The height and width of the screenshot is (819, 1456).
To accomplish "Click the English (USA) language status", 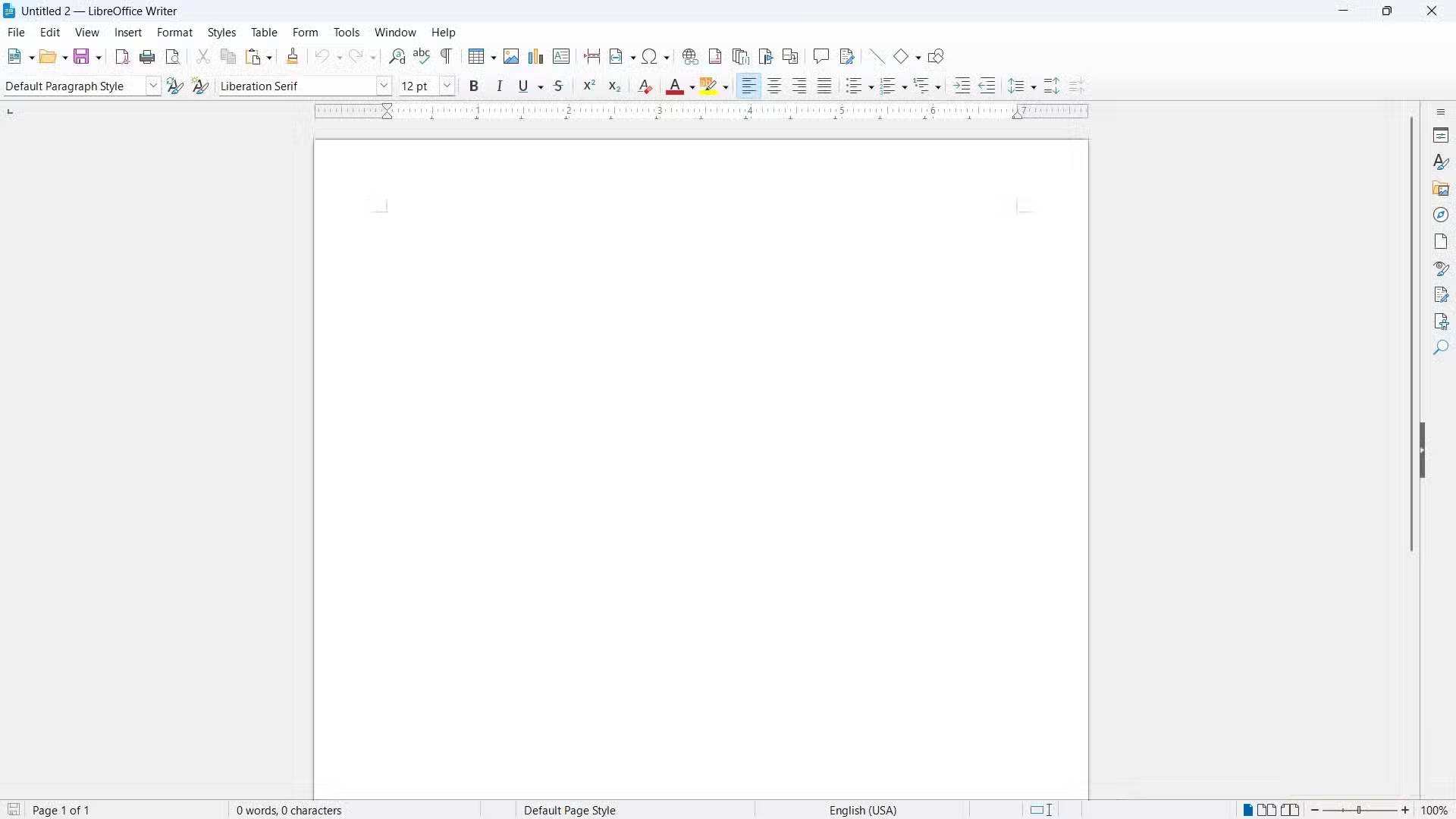I will (x=863, y=811).
